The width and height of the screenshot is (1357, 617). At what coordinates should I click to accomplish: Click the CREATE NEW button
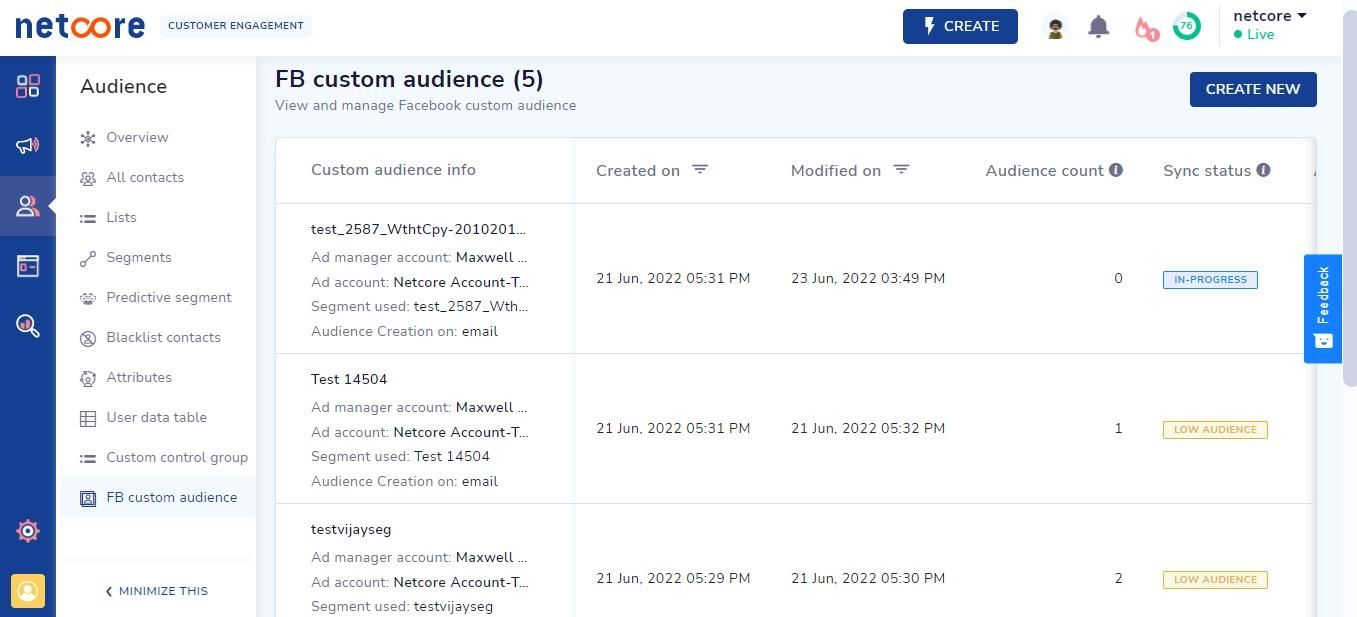coord(1253,89)
